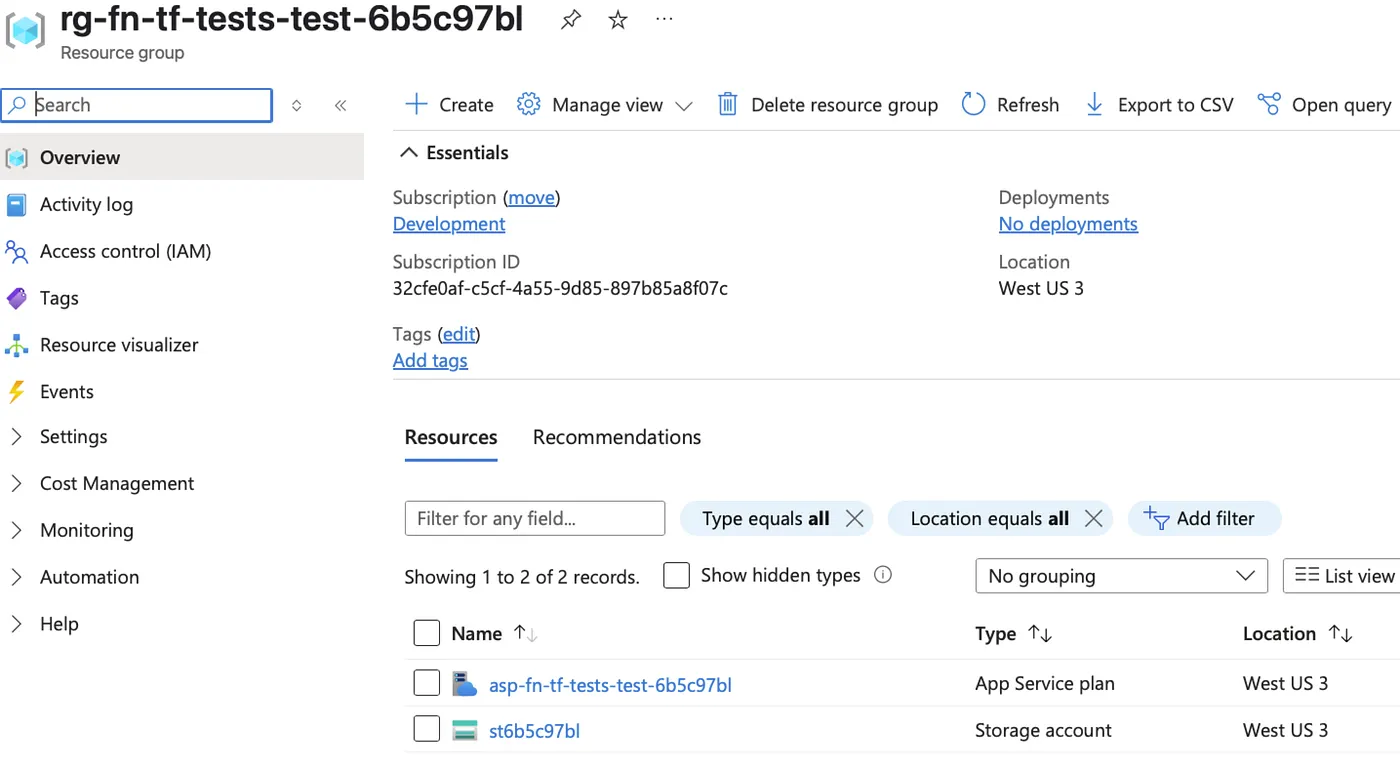This screenshot has height=776, width=1400.
Task: Click the Add filter button
Action: click(x=1204, y=518)
